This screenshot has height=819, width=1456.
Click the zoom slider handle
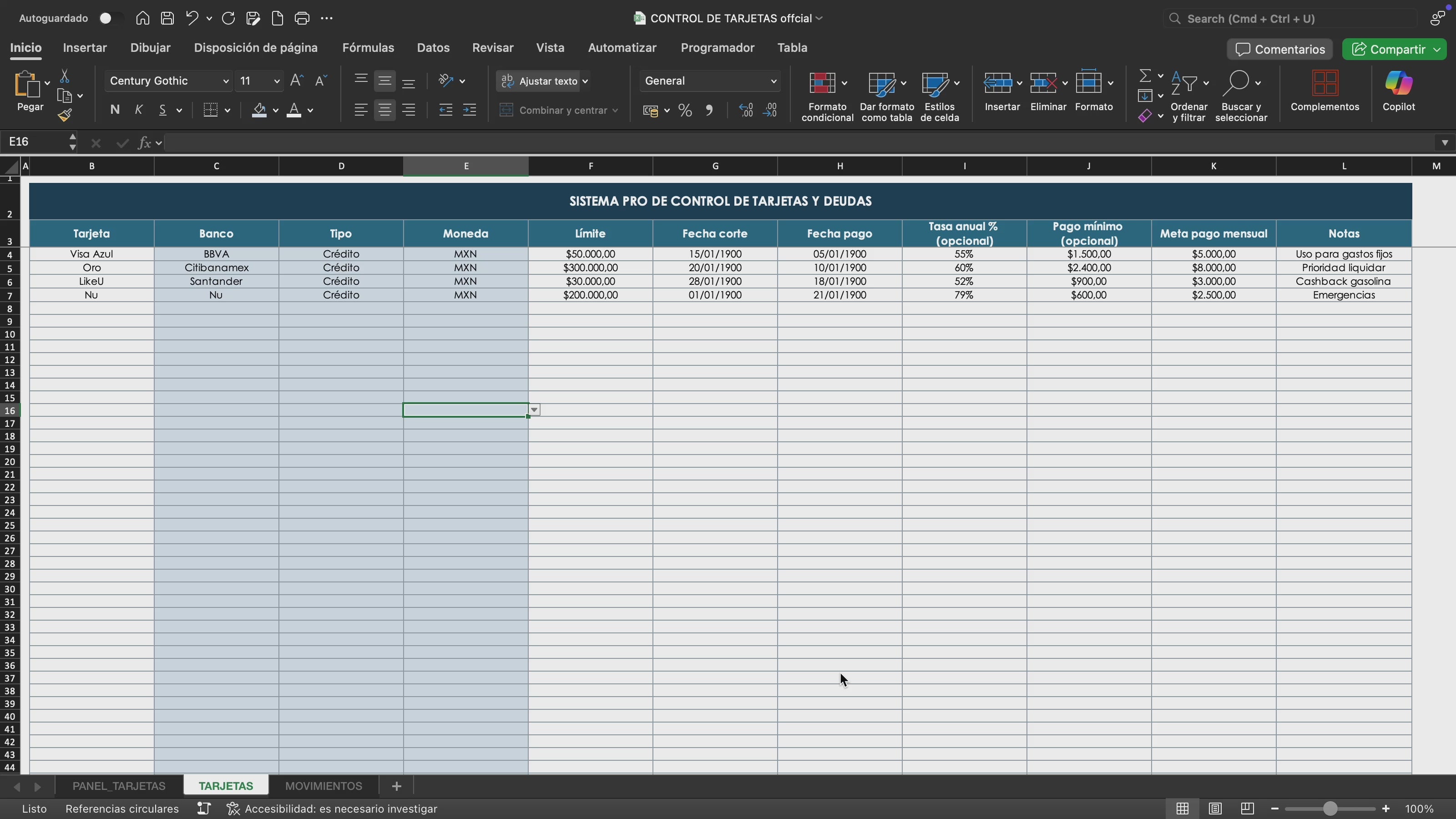1330,809
